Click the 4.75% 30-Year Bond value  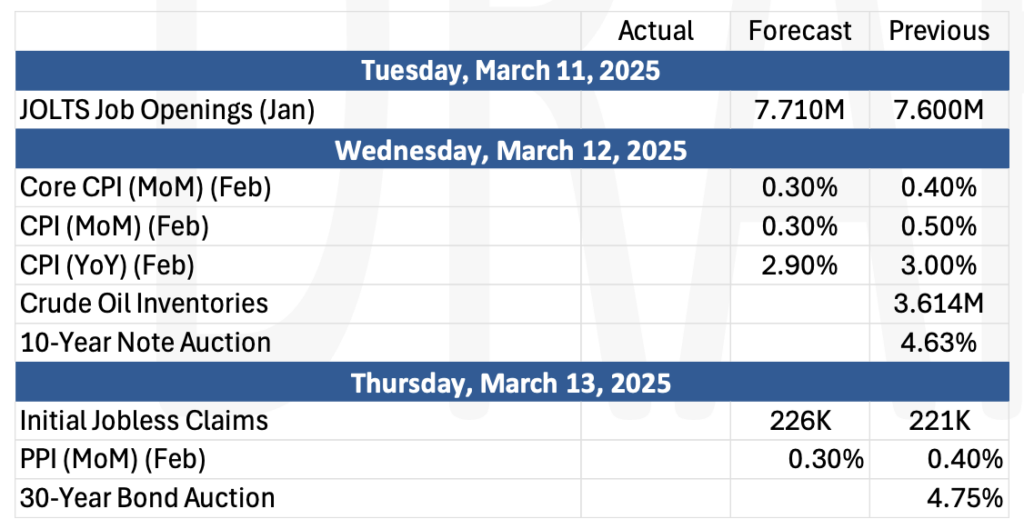(x=965, y=498)
